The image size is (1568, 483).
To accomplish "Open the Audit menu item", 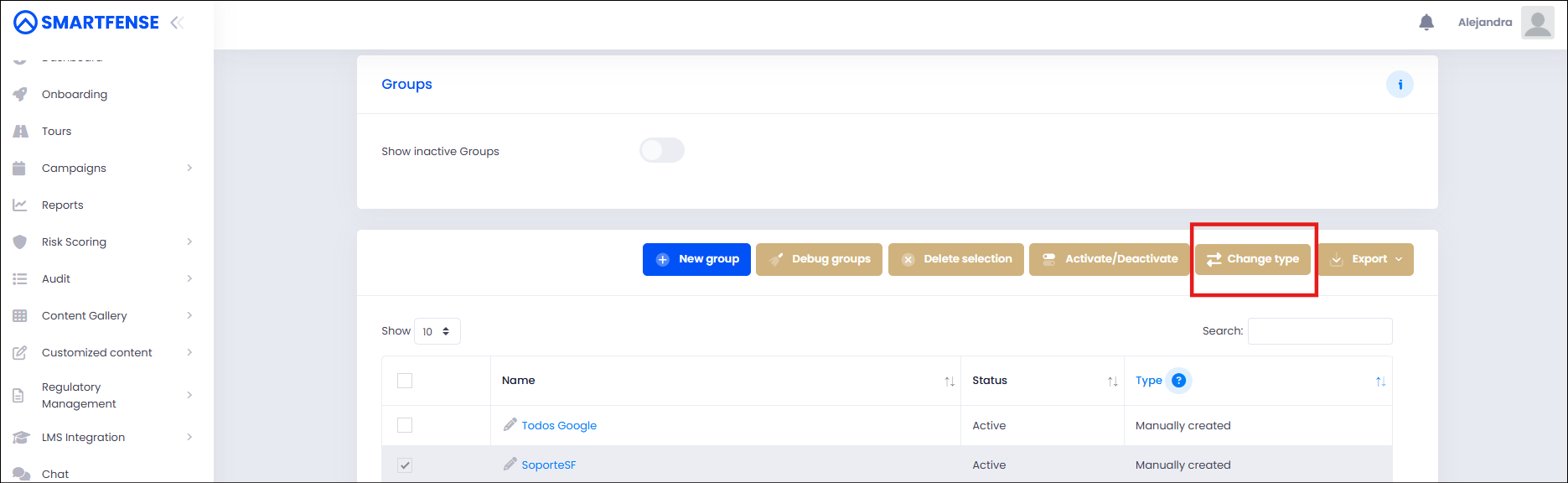I will pos(56,278).
